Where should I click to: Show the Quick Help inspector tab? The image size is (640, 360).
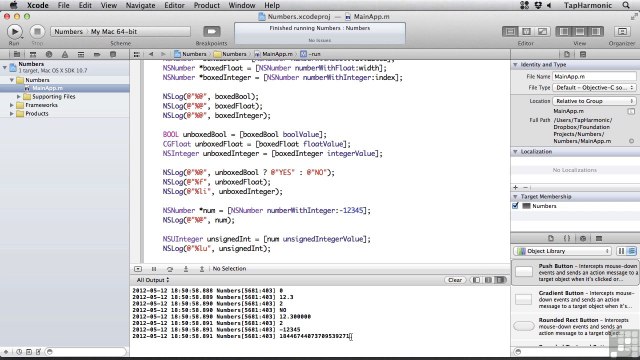583,54
